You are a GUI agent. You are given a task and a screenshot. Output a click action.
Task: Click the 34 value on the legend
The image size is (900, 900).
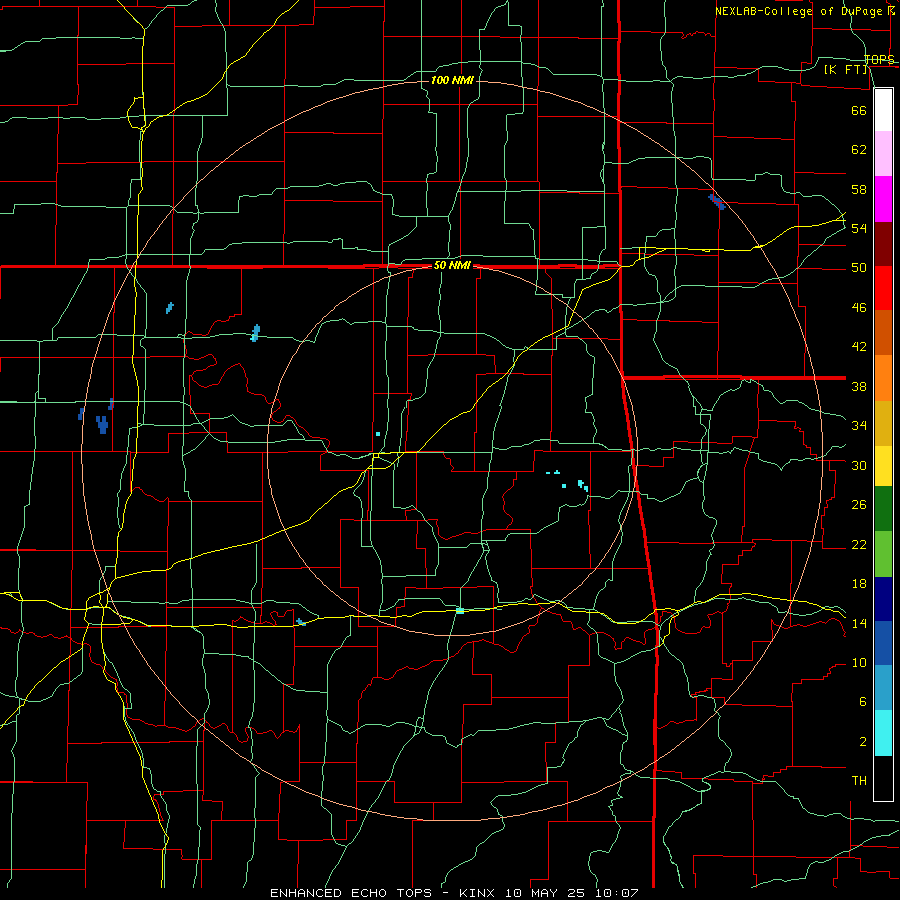tap(859, 426)
